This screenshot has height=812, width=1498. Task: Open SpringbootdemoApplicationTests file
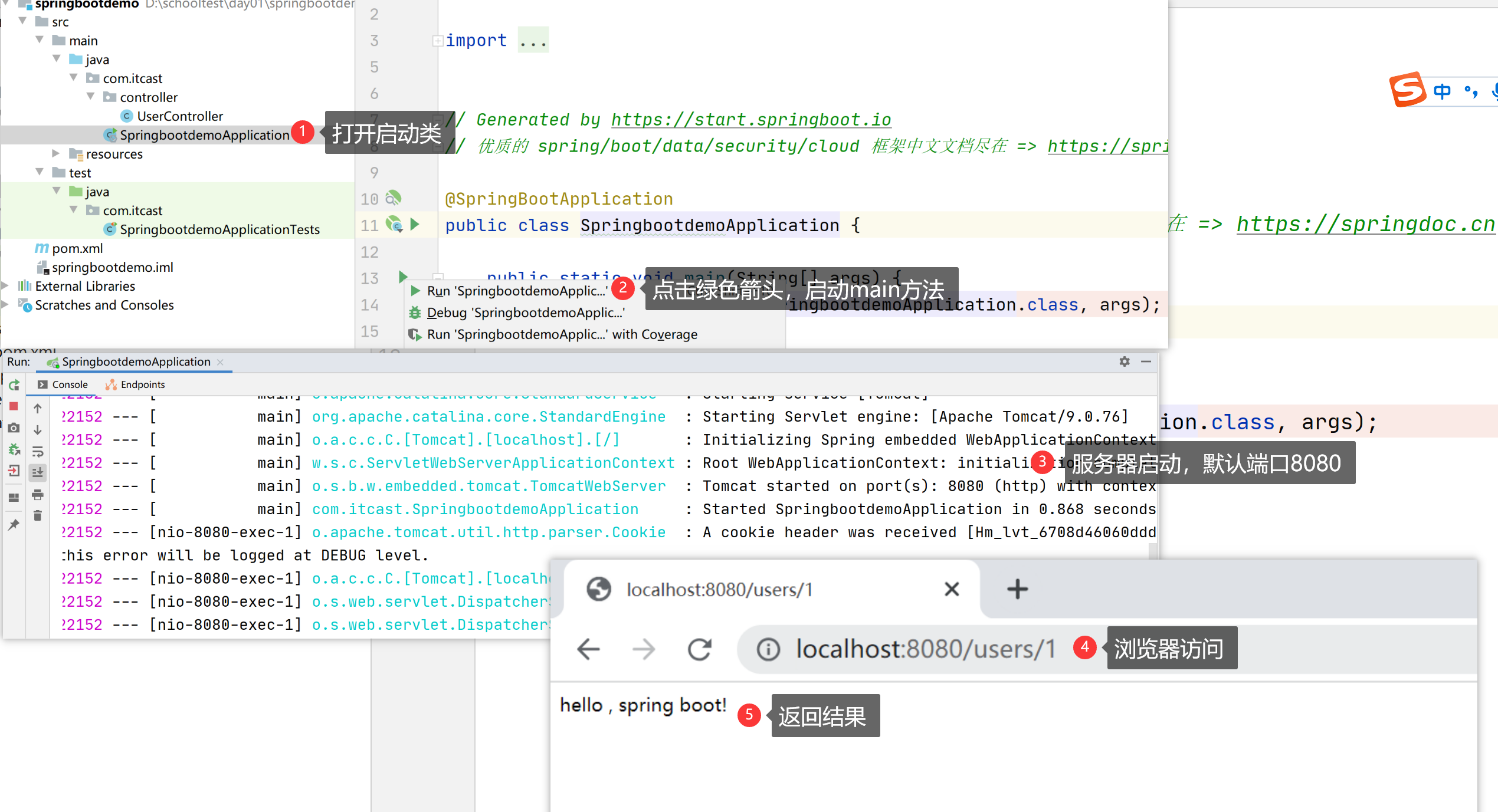(212, 229)
